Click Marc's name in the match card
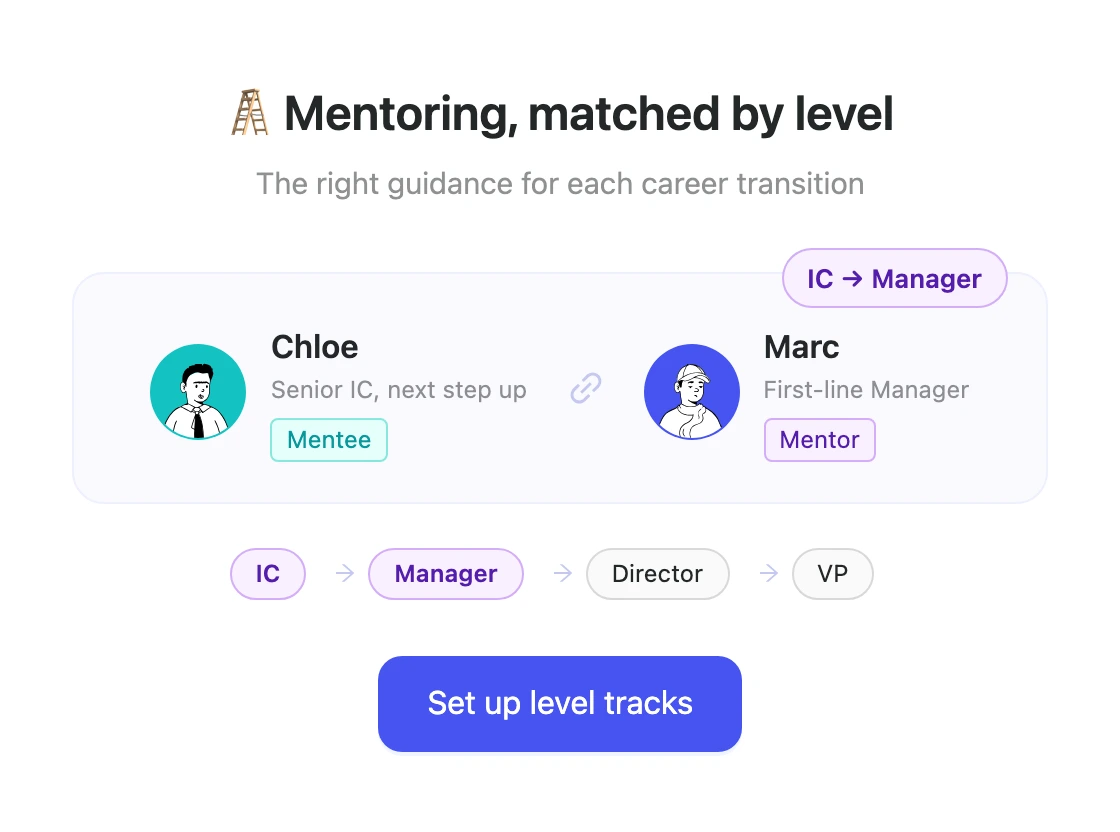The image size is (1120, 832). 801,347
